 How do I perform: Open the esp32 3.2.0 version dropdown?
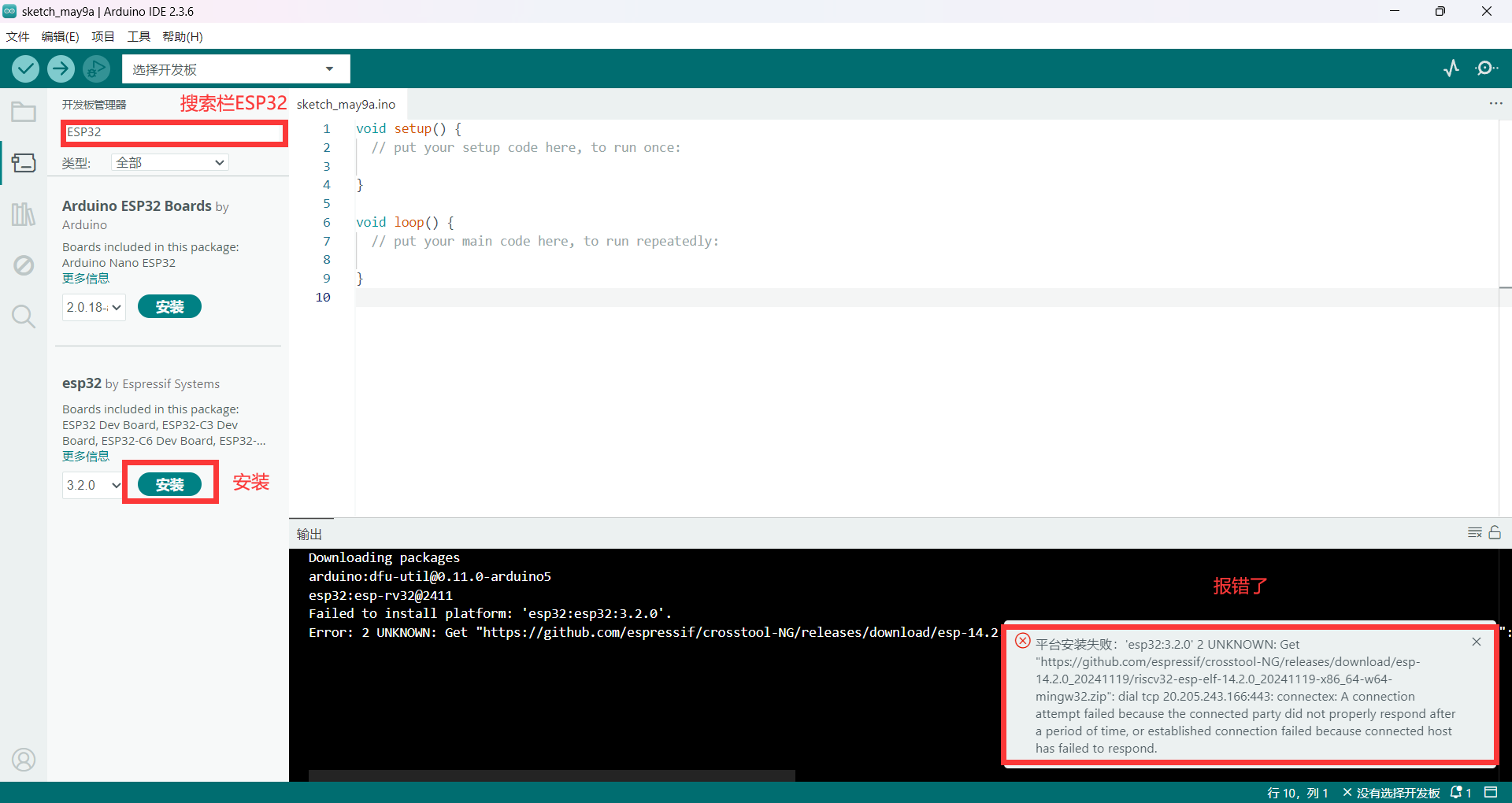(x=93, y=485)
